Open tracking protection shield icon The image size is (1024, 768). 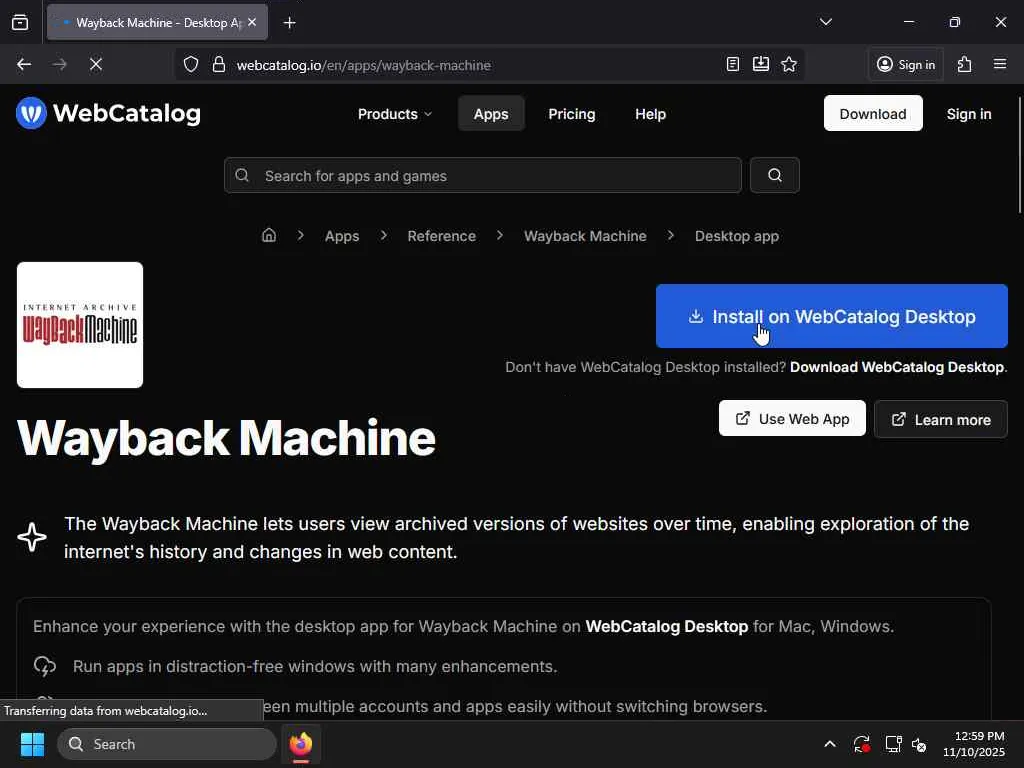[191, 65]
